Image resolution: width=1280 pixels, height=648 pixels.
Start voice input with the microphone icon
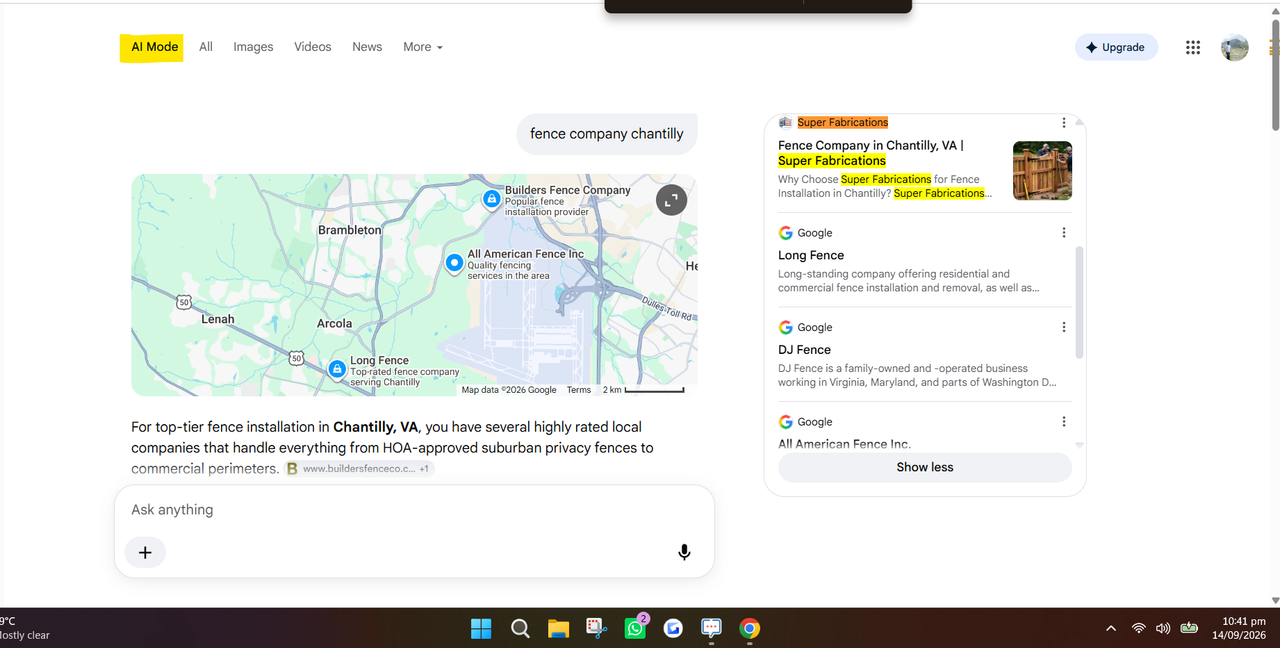tap(684, 552)
